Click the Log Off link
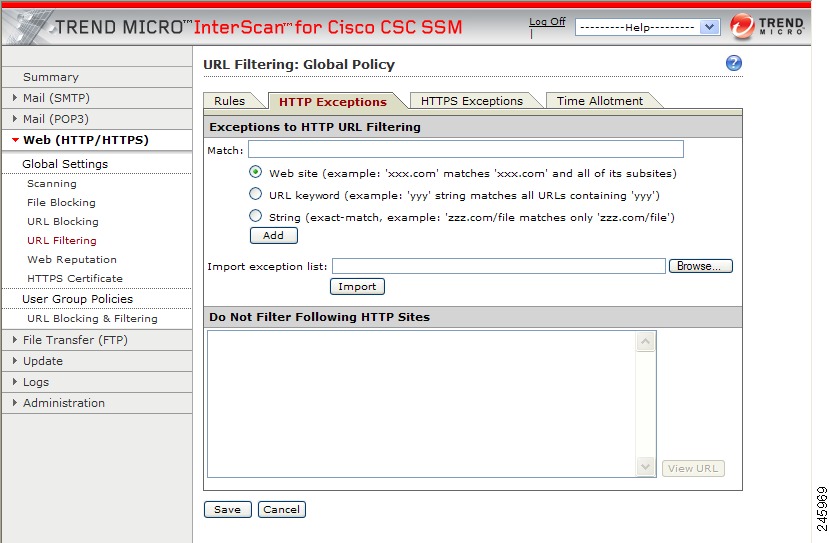This screenshot has width=829, height=543. pos(547,22)
